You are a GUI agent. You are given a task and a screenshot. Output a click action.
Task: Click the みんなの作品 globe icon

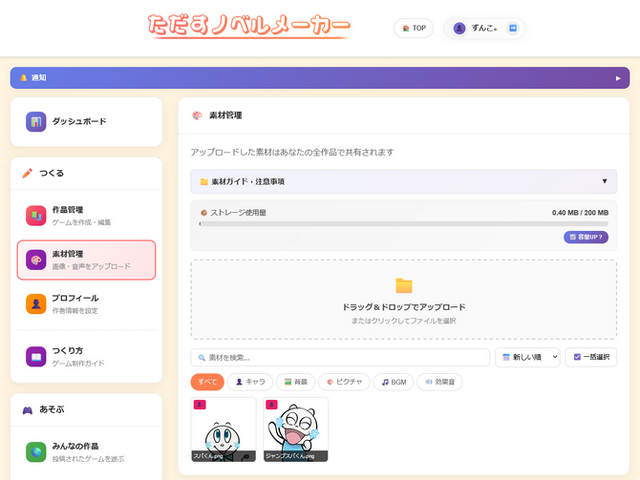tap(36, 451)
